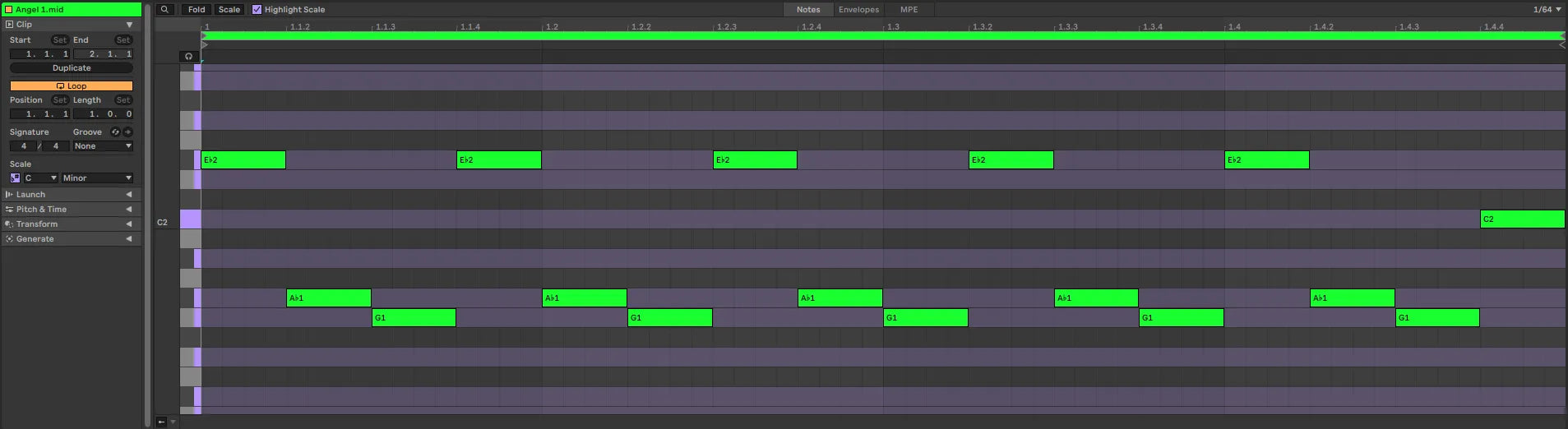Open the Minor scale type dropdown

97,178
